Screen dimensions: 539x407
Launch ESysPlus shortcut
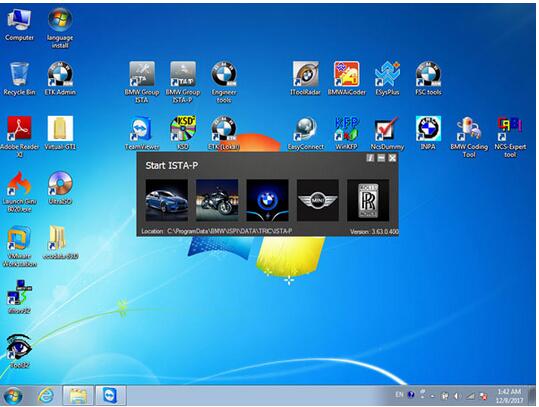tap(387, 78)
